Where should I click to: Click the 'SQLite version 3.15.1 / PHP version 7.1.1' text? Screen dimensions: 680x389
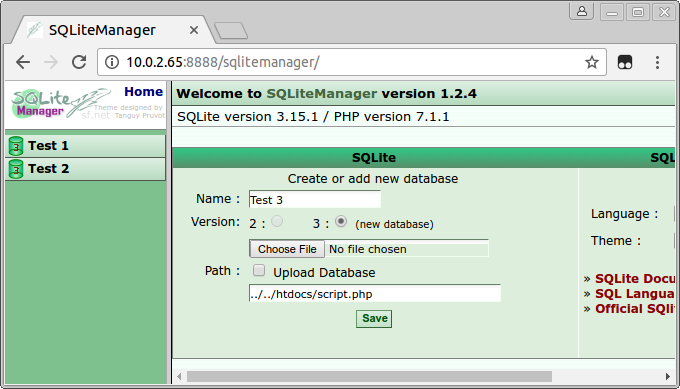pos(313,117)
